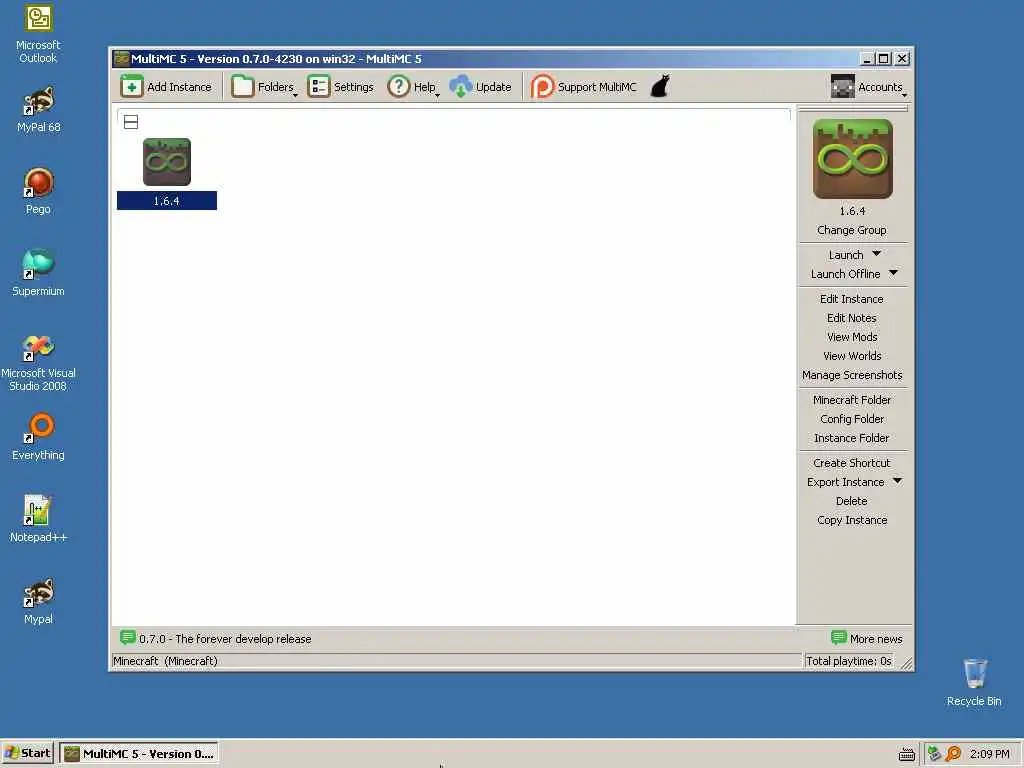Click the network tray icon beside the magnifier
This screenshot has height=768, width=1024.
[x=935, y=754]
